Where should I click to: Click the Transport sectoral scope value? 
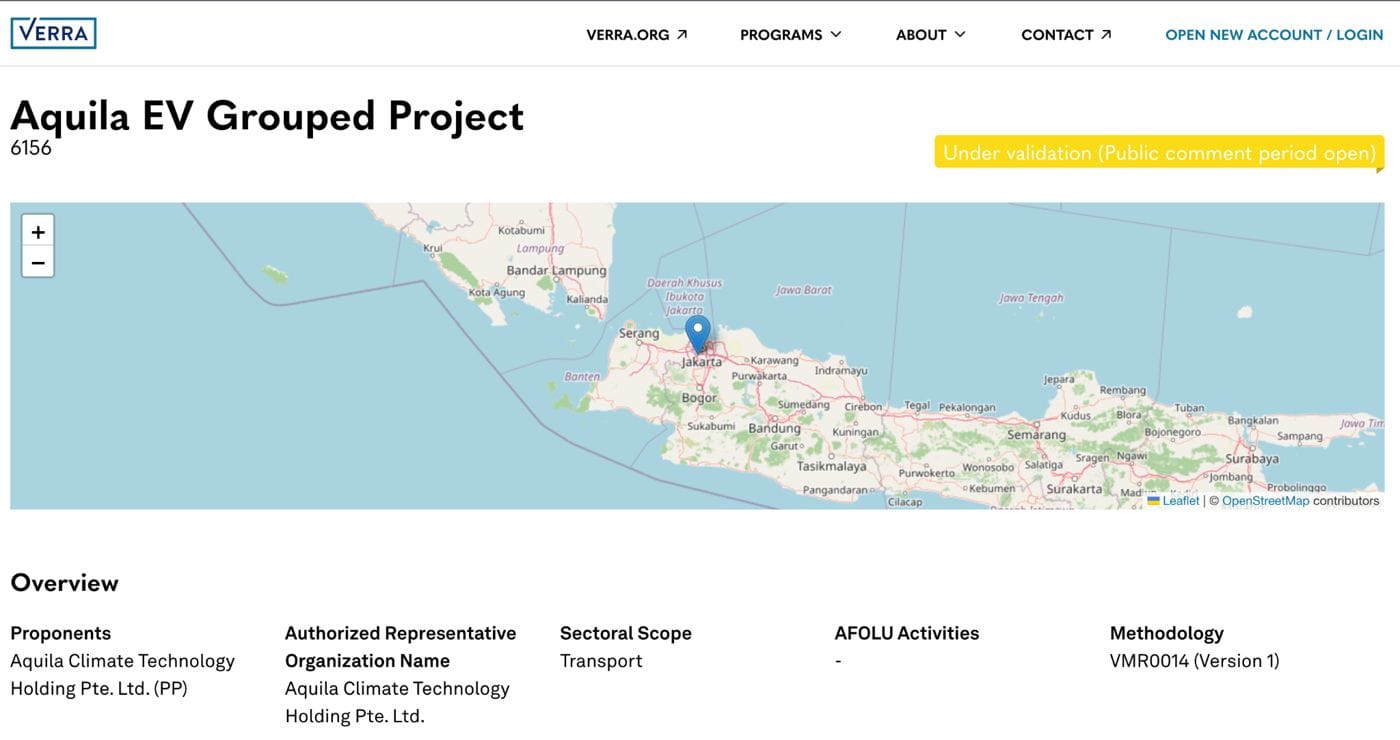(601, 661)
